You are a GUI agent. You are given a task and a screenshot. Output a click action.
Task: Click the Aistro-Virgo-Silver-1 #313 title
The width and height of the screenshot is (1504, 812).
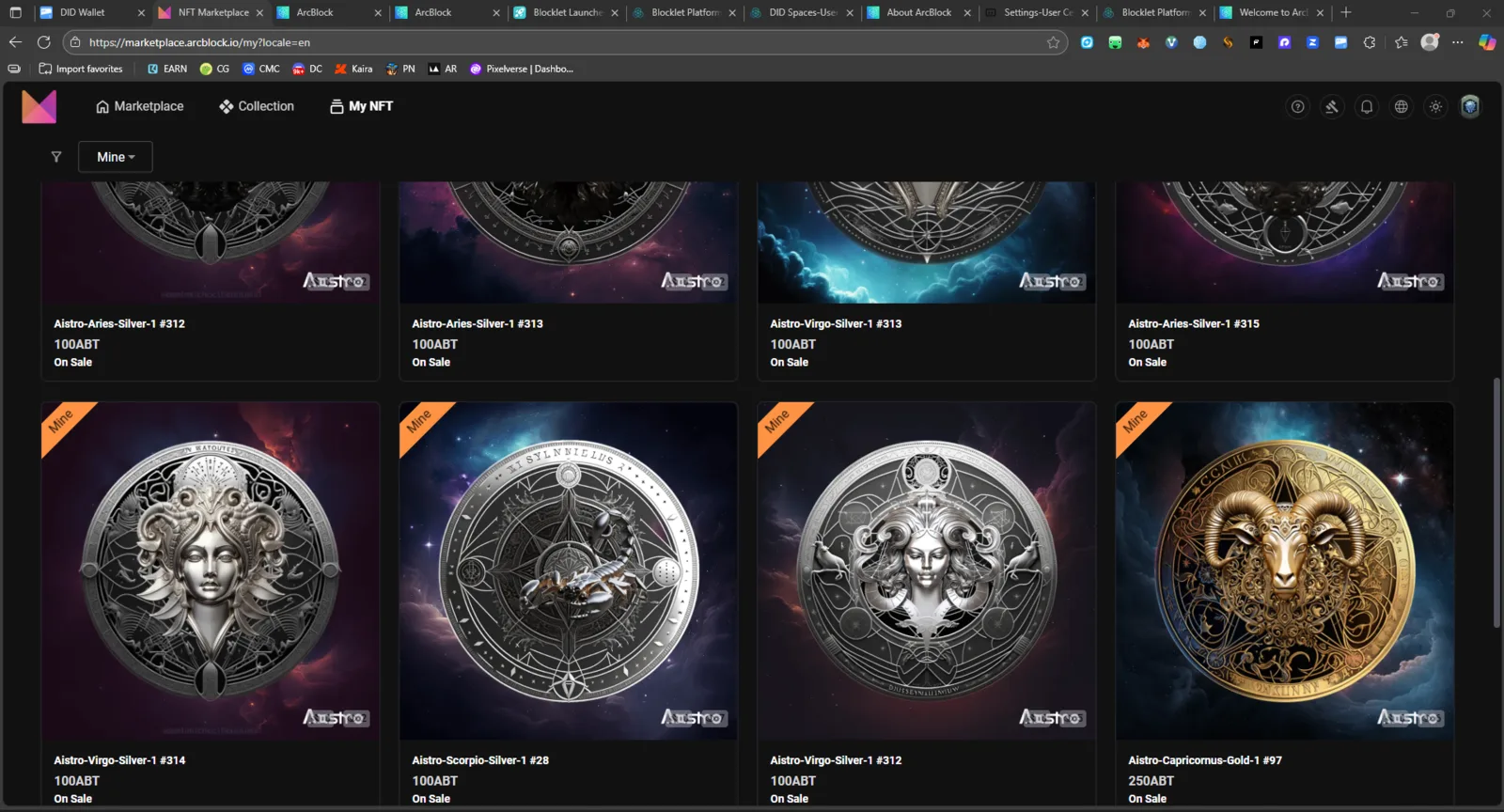click(836, 323)
